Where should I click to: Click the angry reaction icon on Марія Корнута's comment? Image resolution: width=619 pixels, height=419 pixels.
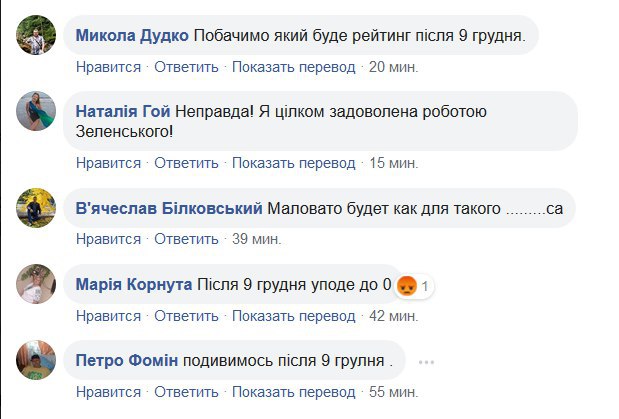pyautogui.click(x=407, y=286)
